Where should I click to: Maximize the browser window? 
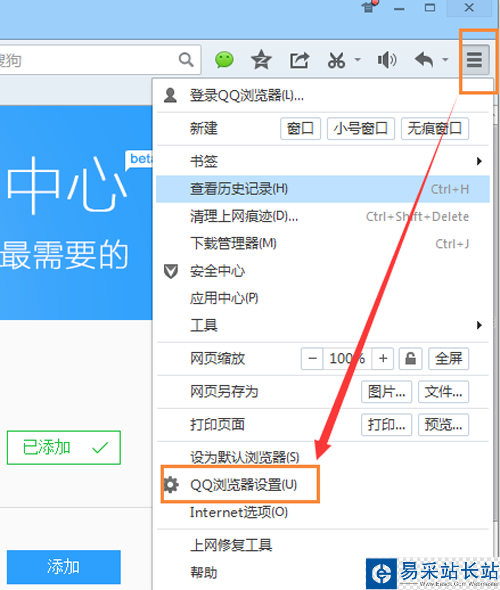pyautogui.click(x=430, y=8)
